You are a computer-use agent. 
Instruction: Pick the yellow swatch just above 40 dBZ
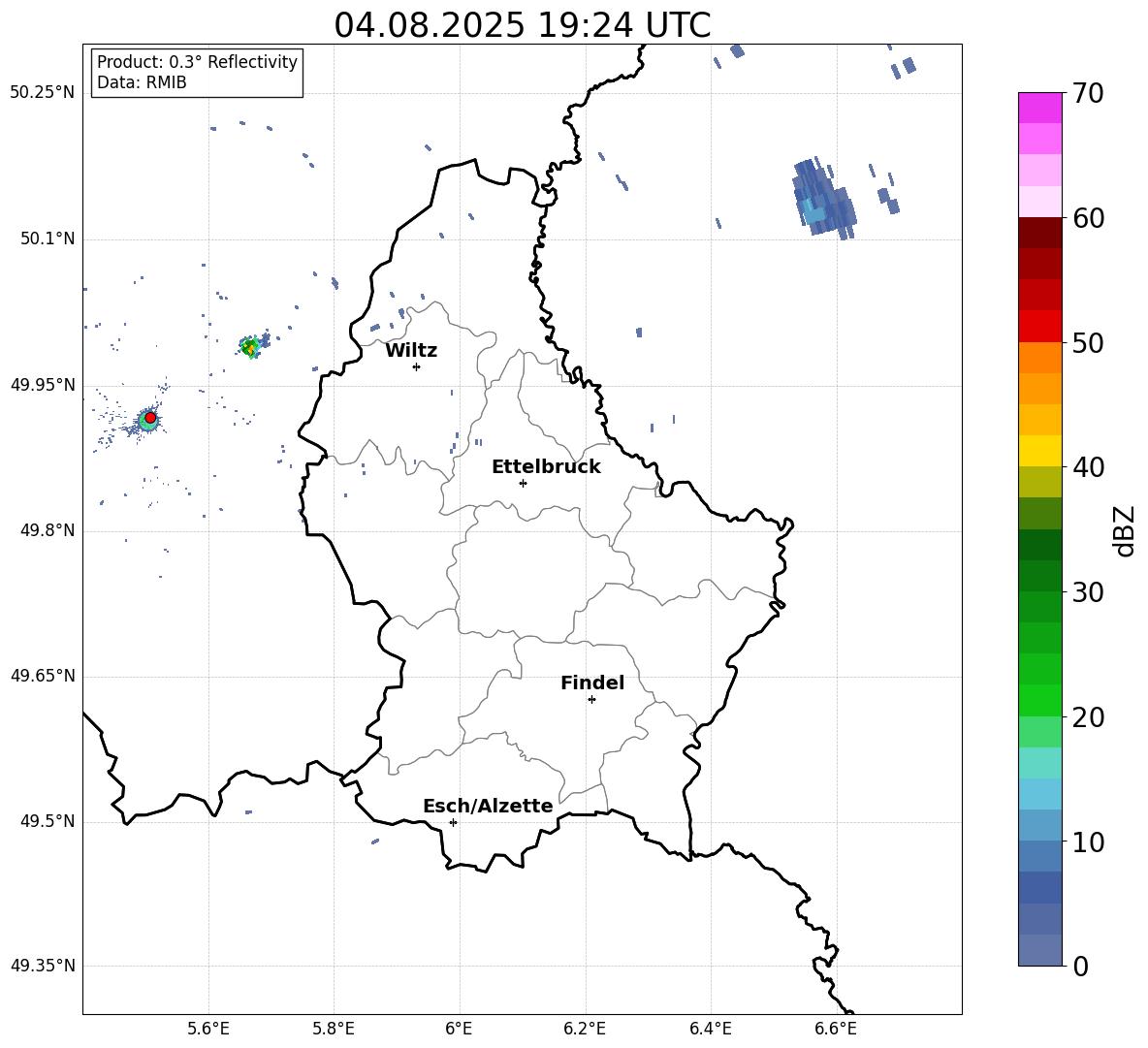[x=1039, y=451]
